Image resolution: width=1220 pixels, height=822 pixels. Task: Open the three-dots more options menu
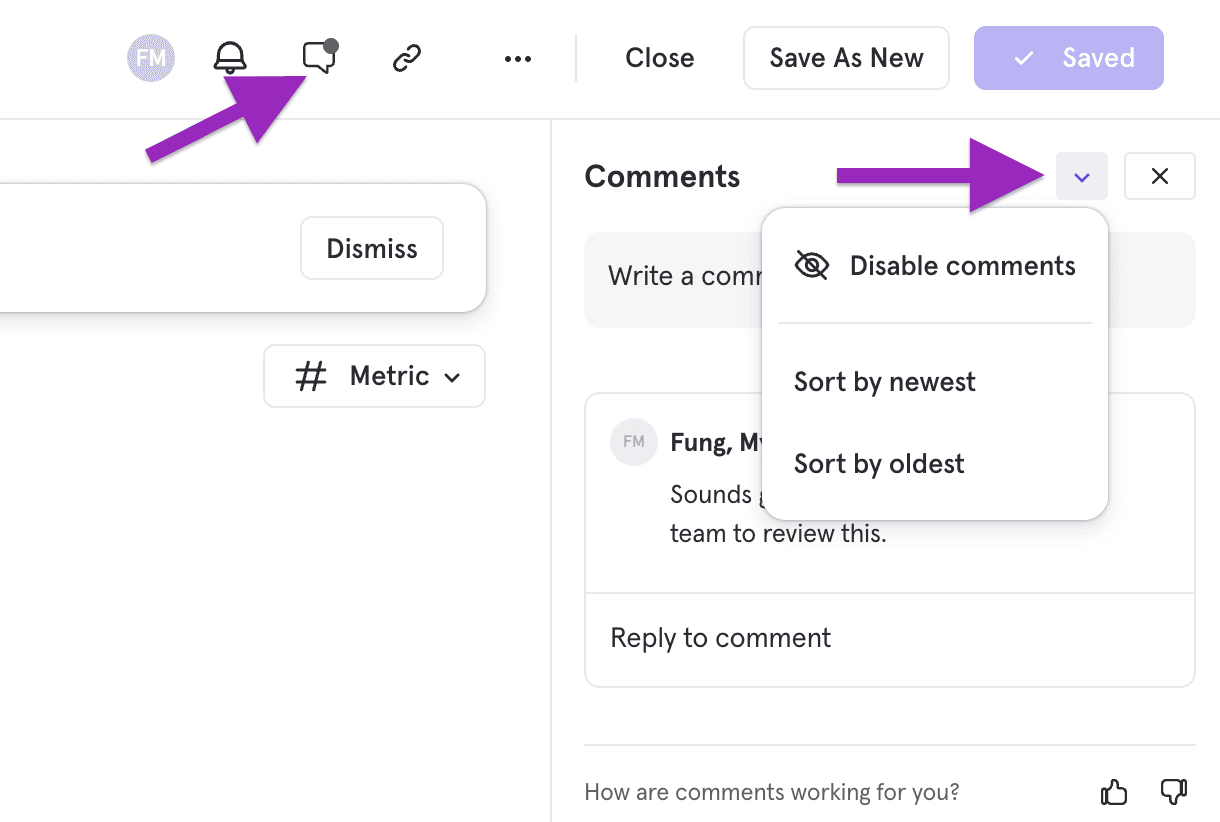[x=518, y=58]
